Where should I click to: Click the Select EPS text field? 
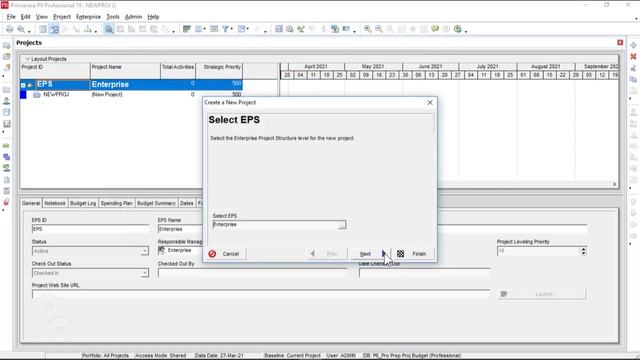pos(276,225)
